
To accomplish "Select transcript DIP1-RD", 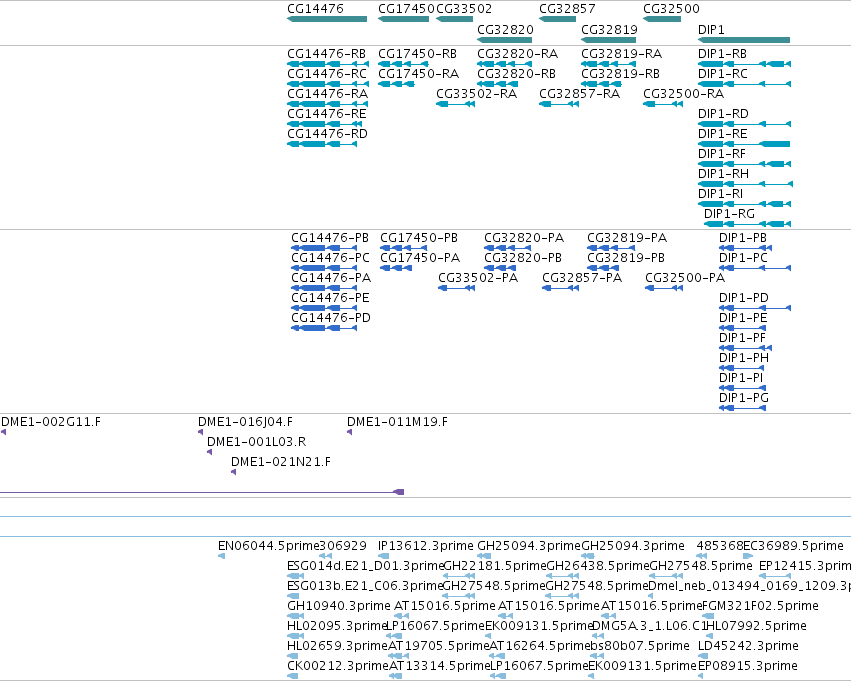I will [723, 114].
